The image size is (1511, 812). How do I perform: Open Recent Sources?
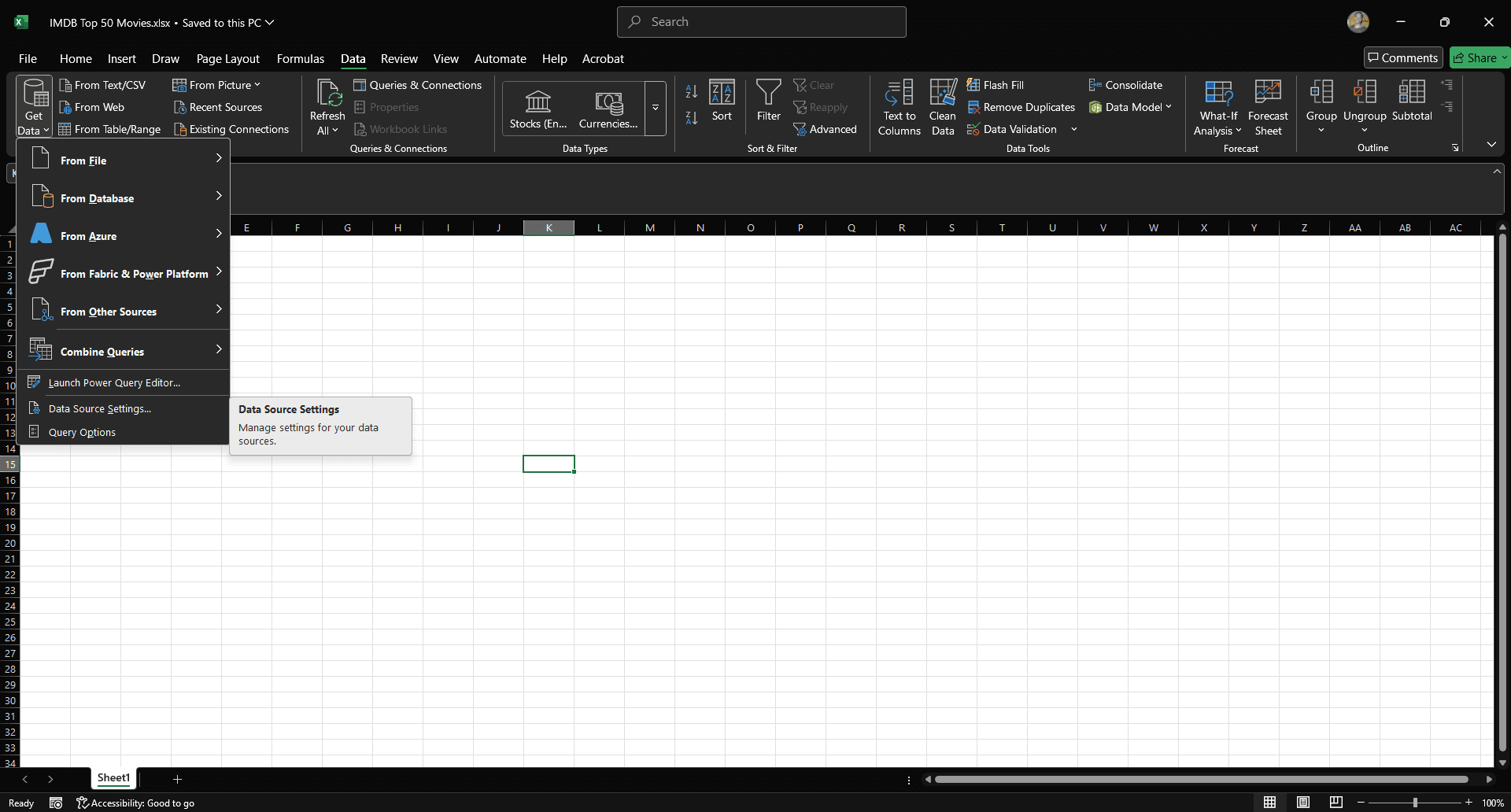(217, 107)
